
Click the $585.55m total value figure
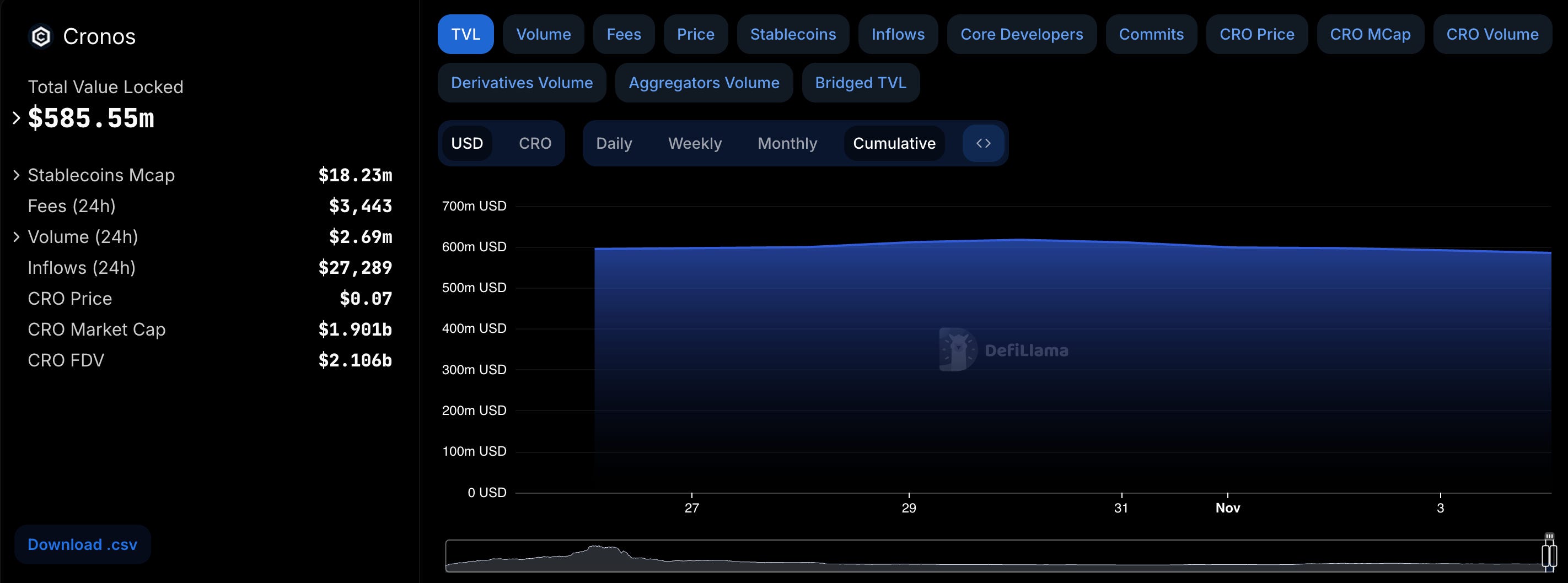point(92,118)
